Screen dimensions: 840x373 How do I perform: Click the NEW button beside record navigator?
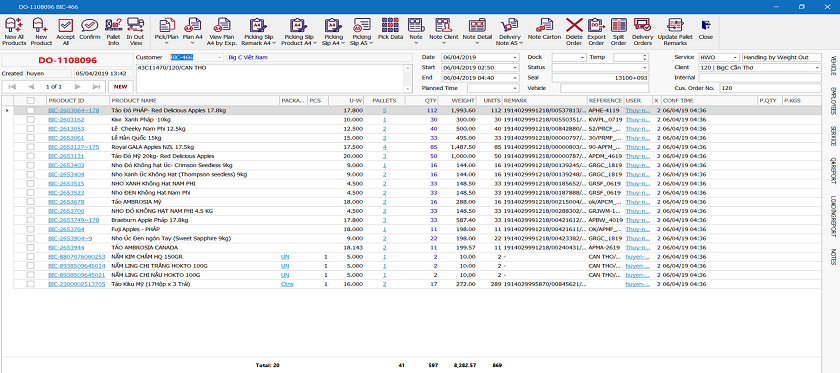pos(121,87)
